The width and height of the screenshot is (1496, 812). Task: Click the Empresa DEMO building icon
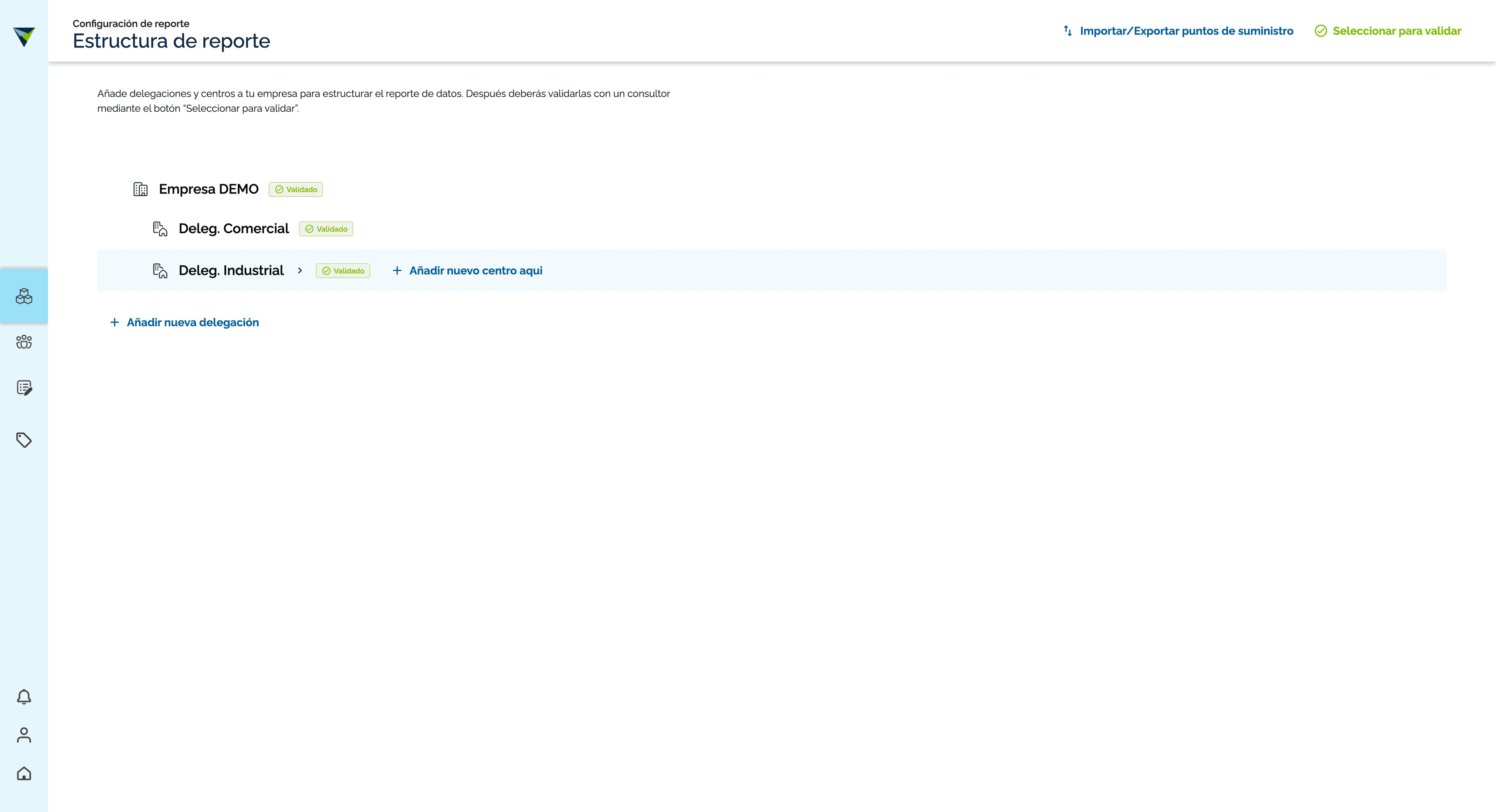coord(141,189)
